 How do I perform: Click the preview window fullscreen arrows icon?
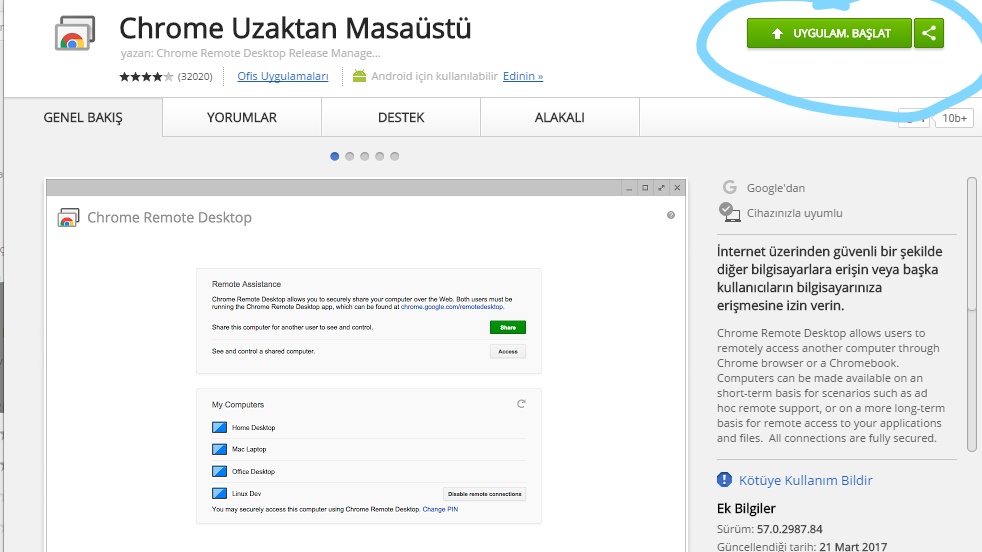[x=661, y=187]
